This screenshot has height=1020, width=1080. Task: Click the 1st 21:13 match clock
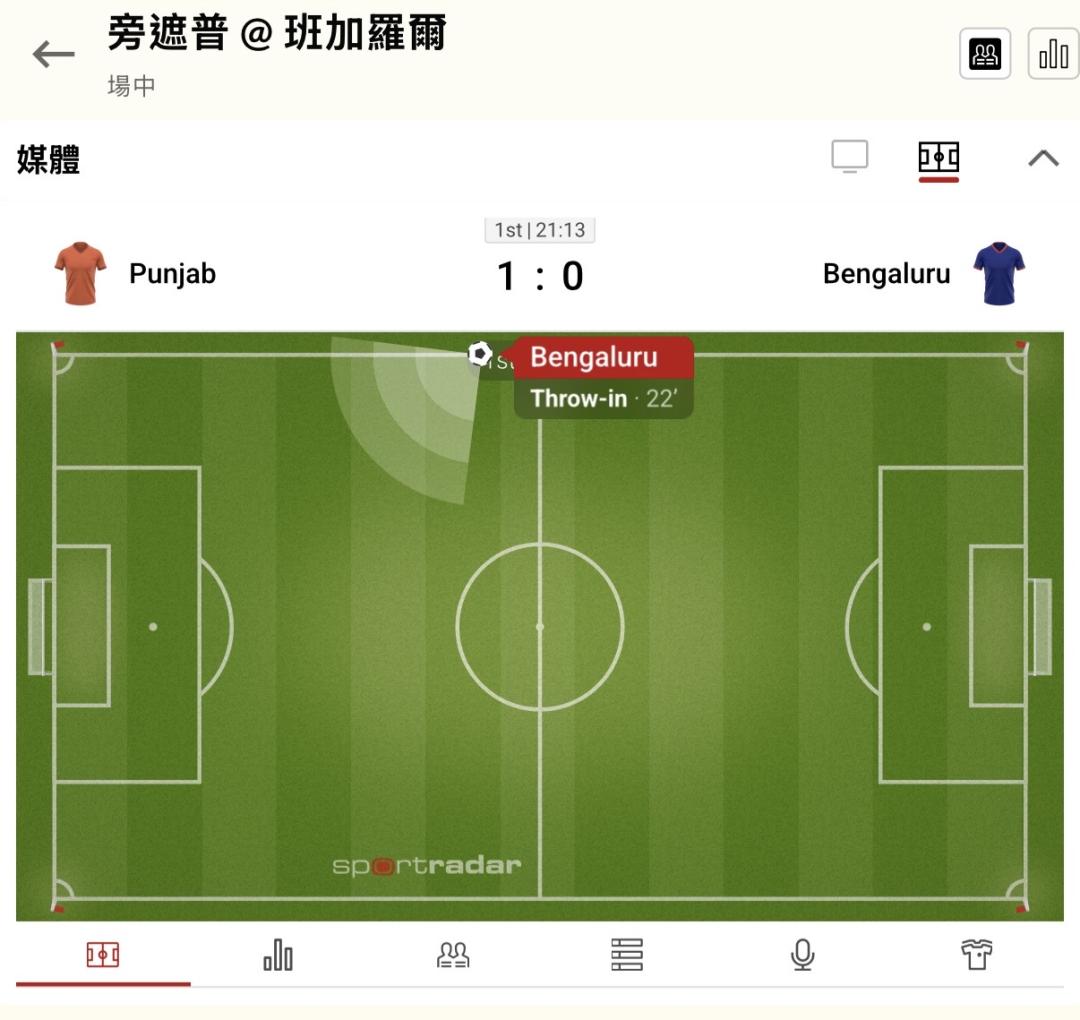[x=540, y=230]
